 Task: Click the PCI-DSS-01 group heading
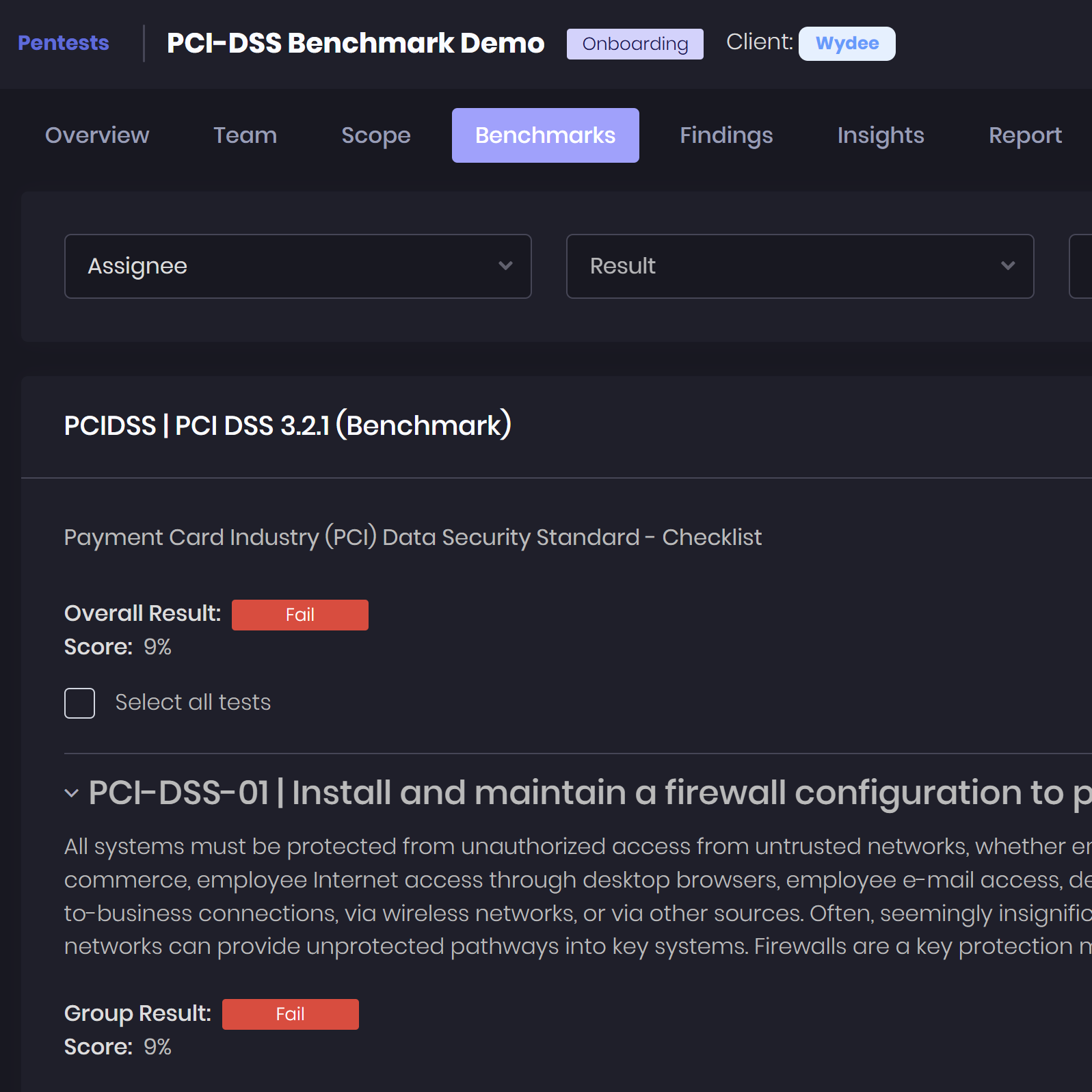click(590, 793)
